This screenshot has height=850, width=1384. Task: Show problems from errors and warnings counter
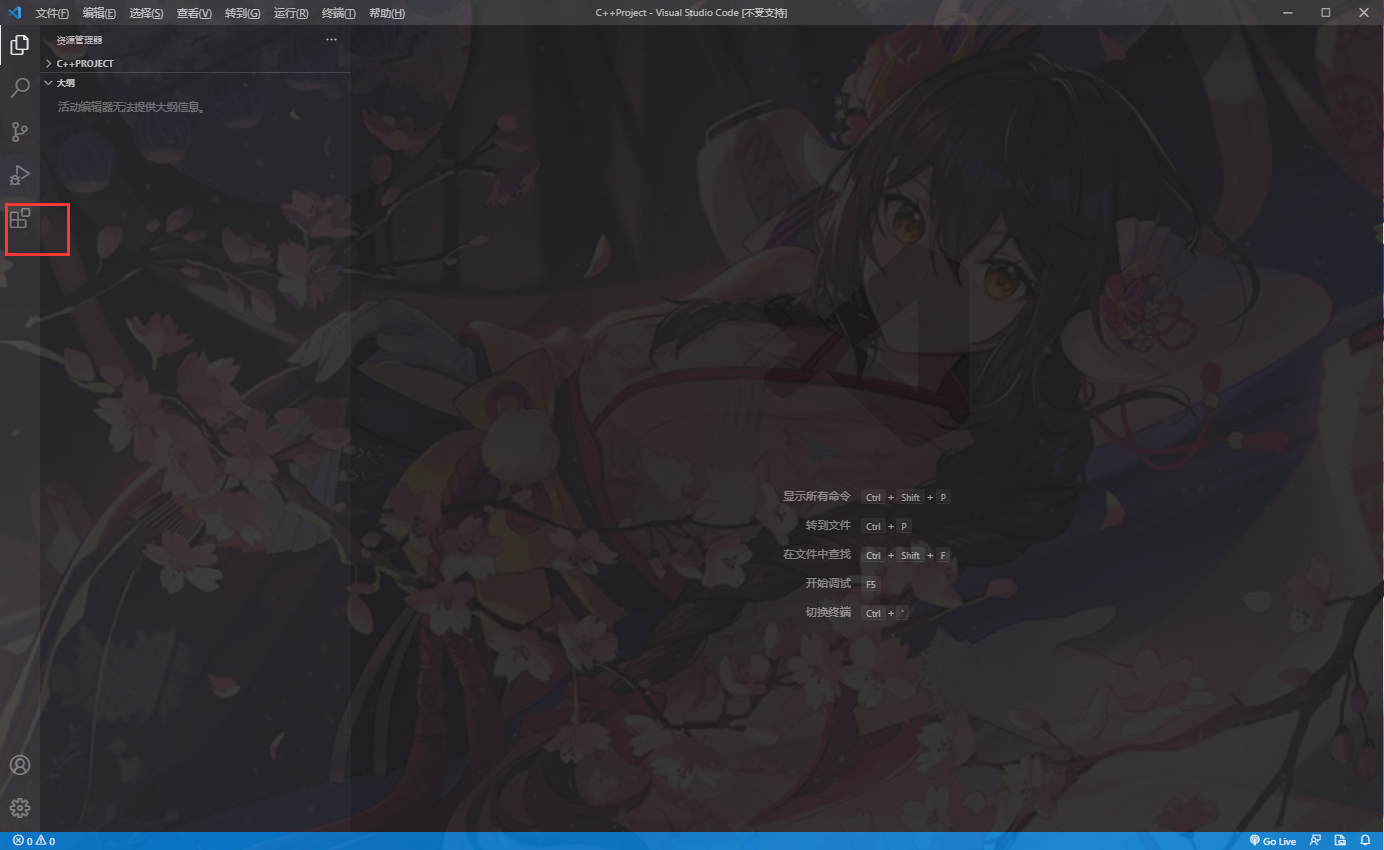34,841
